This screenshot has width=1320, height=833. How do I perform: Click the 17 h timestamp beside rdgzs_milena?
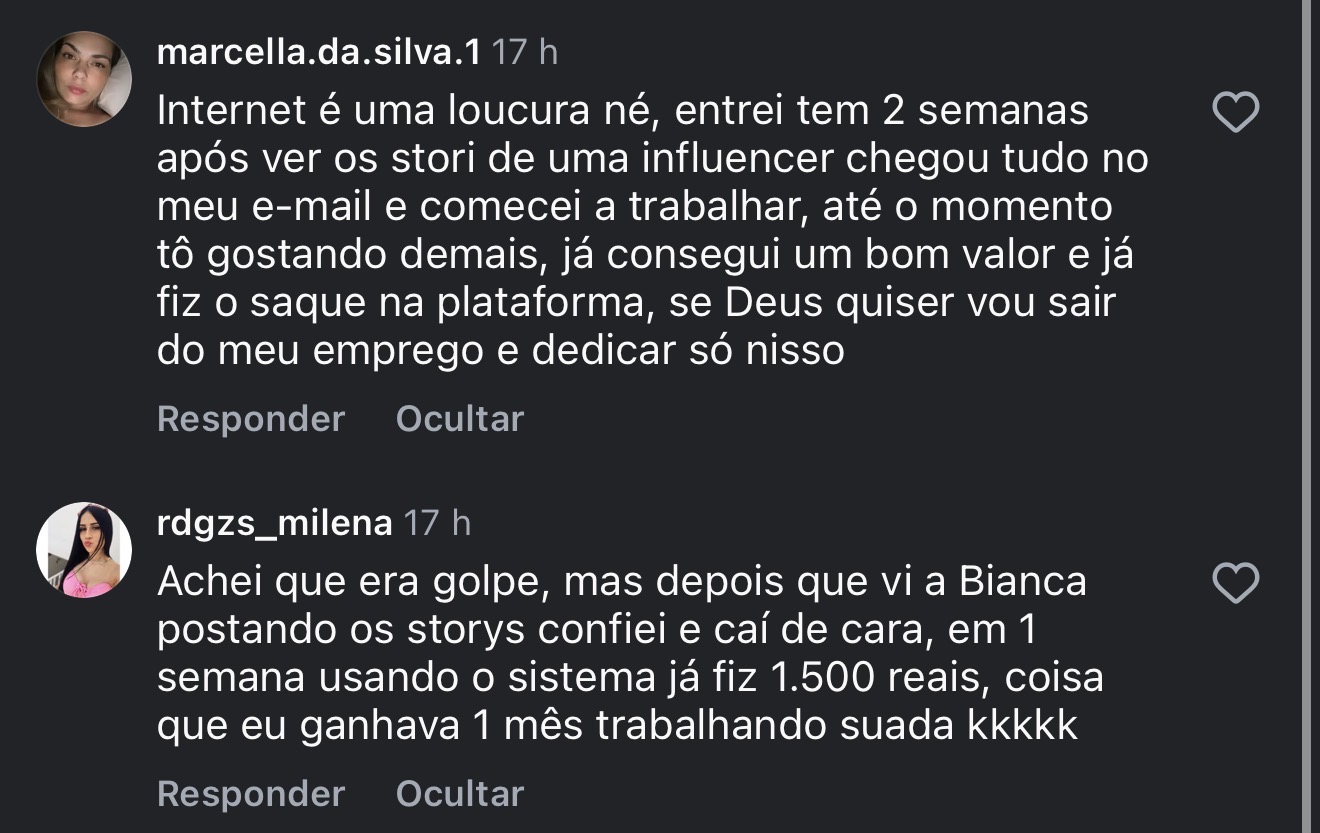[x=437, y=523]
